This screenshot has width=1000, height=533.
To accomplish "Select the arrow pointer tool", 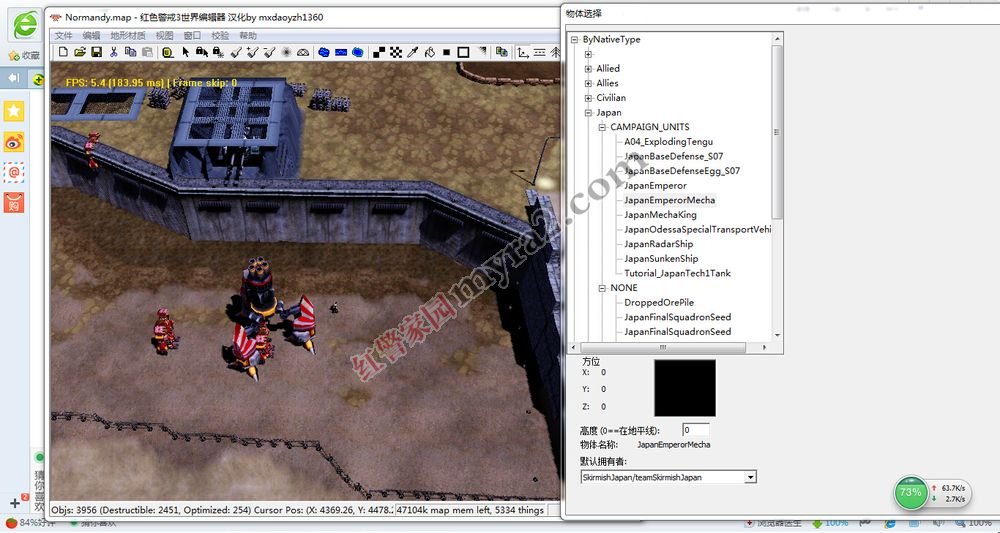I will point(186,52).
